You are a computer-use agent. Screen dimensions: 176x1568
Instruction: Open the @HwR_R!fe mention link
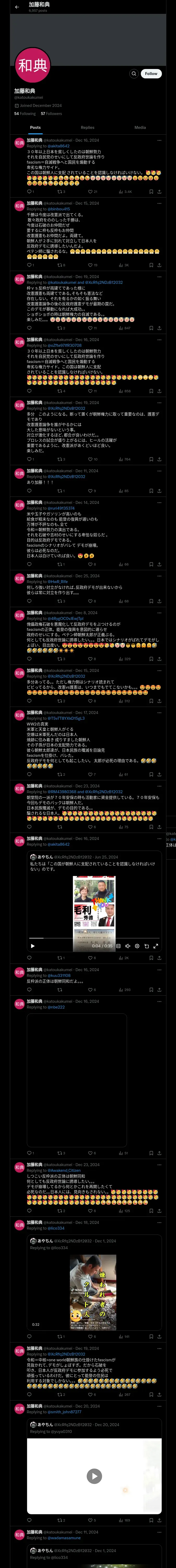tap(58, 581)
